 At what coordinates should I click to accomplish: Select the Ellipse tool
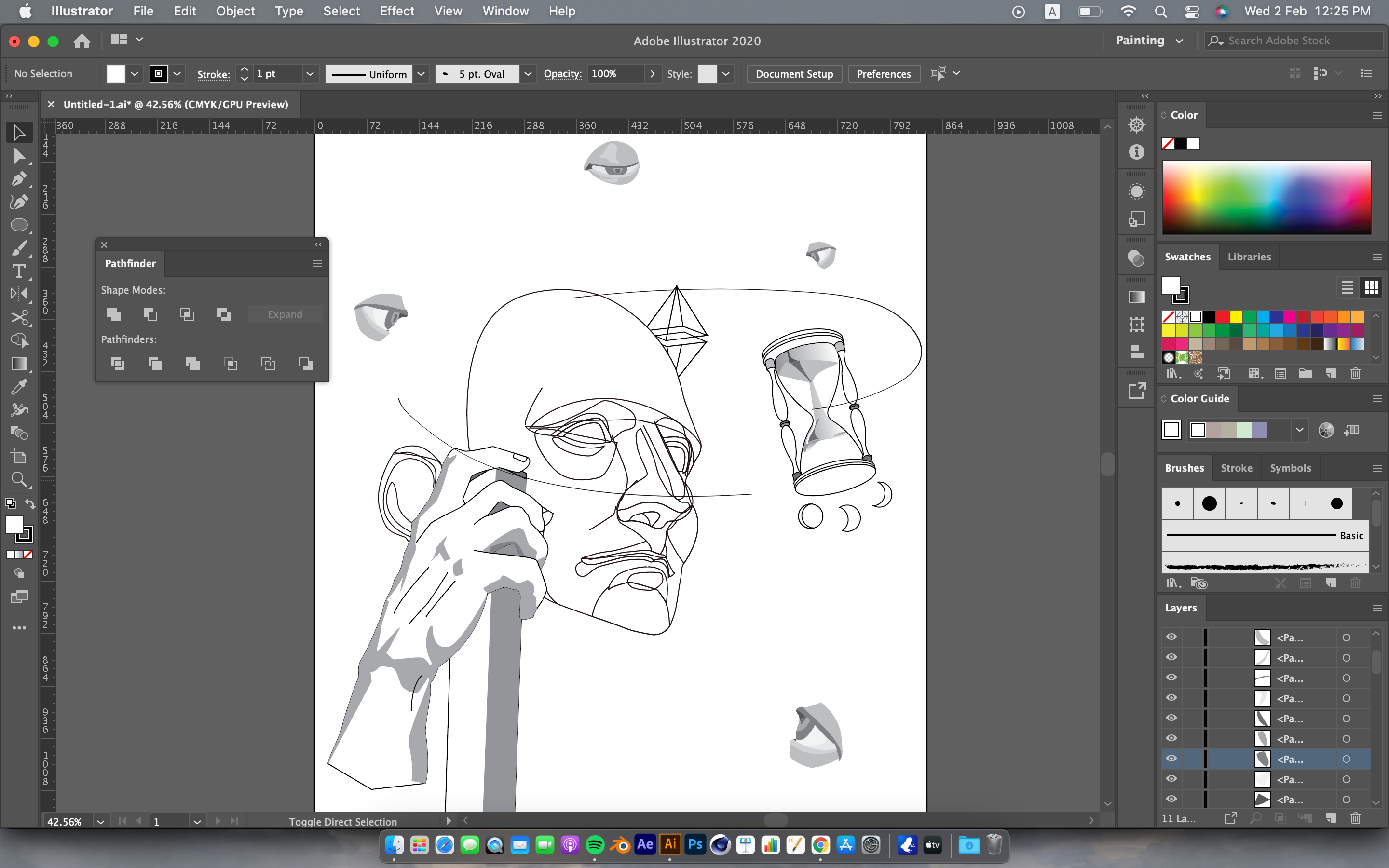tap(18, 225)
